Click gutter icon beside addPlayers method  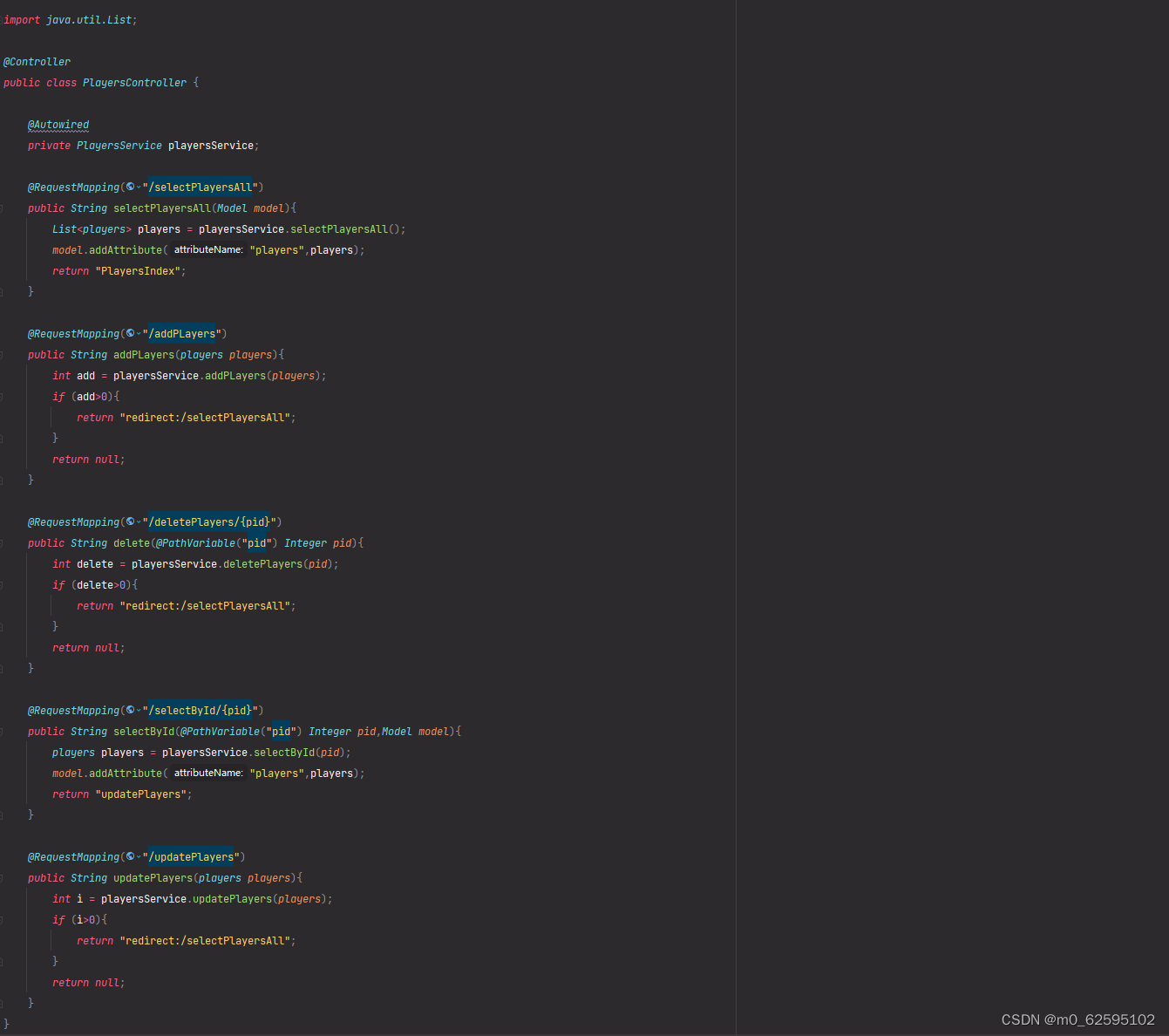click(x=3, y=354)
